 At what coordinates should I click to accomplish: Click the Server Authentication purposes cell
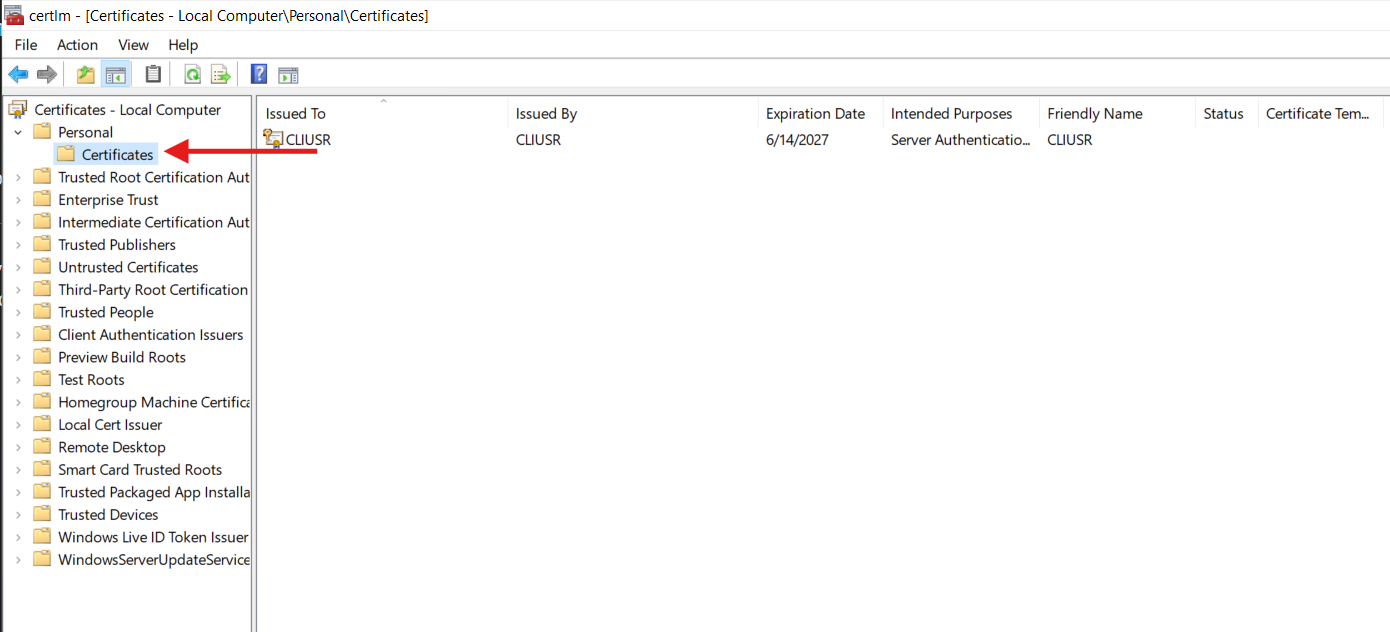(961, 140)
